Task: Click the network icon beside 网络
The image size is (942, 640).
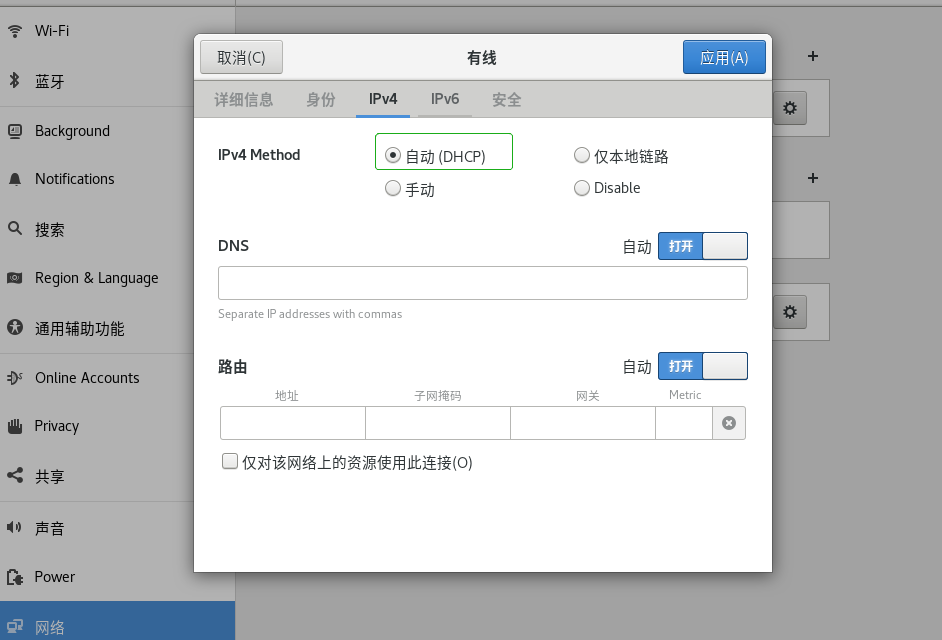Action: point(15,626)
